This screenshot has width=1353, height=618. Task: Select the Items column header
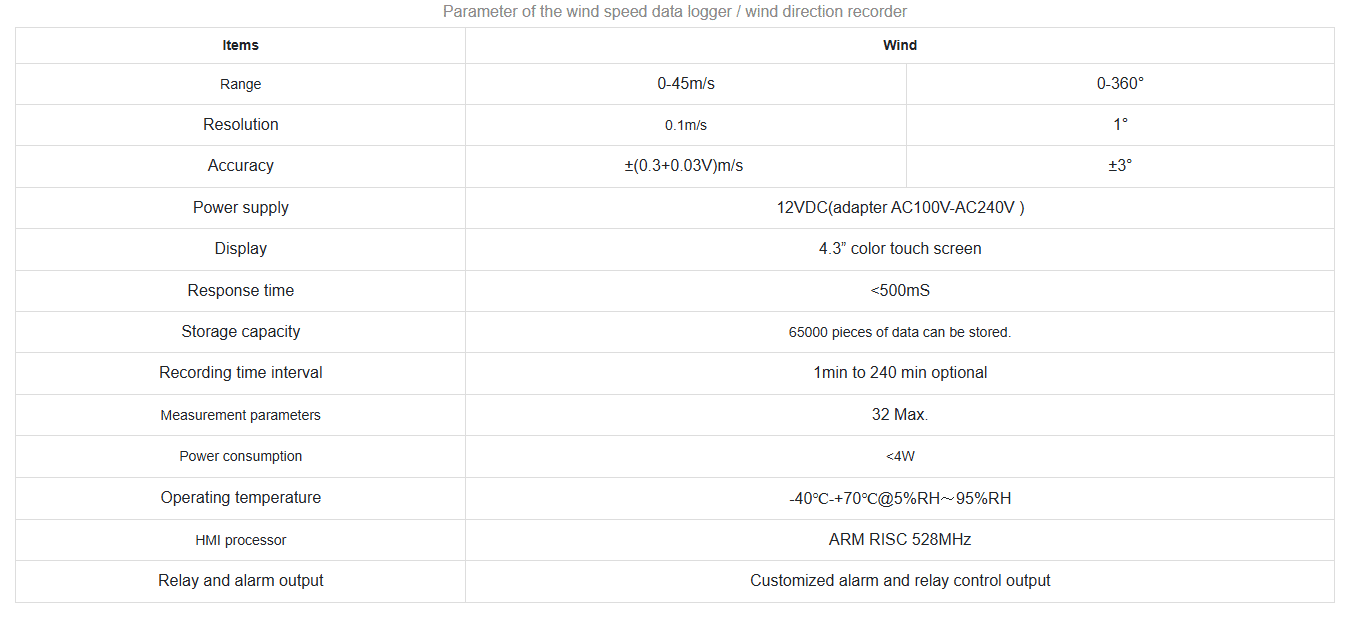[x=240, y=45]
